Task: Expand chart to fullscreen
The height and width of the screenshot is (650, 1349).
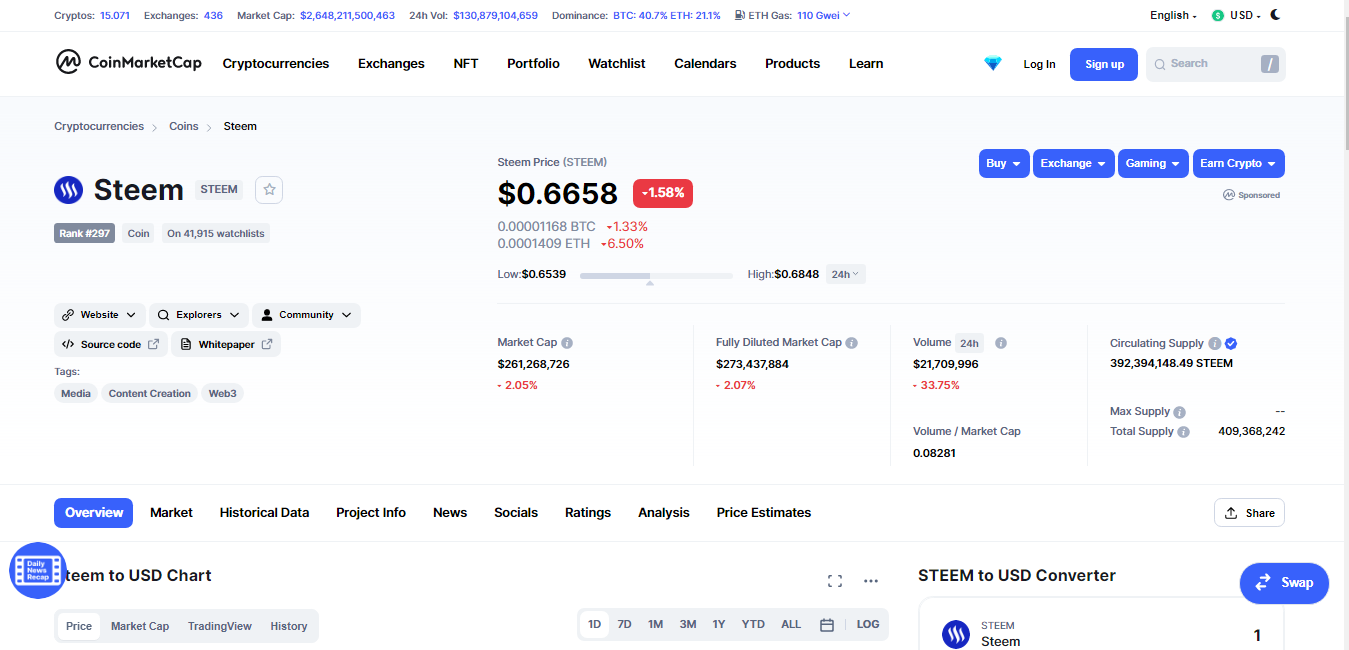Action: point(835,581)
